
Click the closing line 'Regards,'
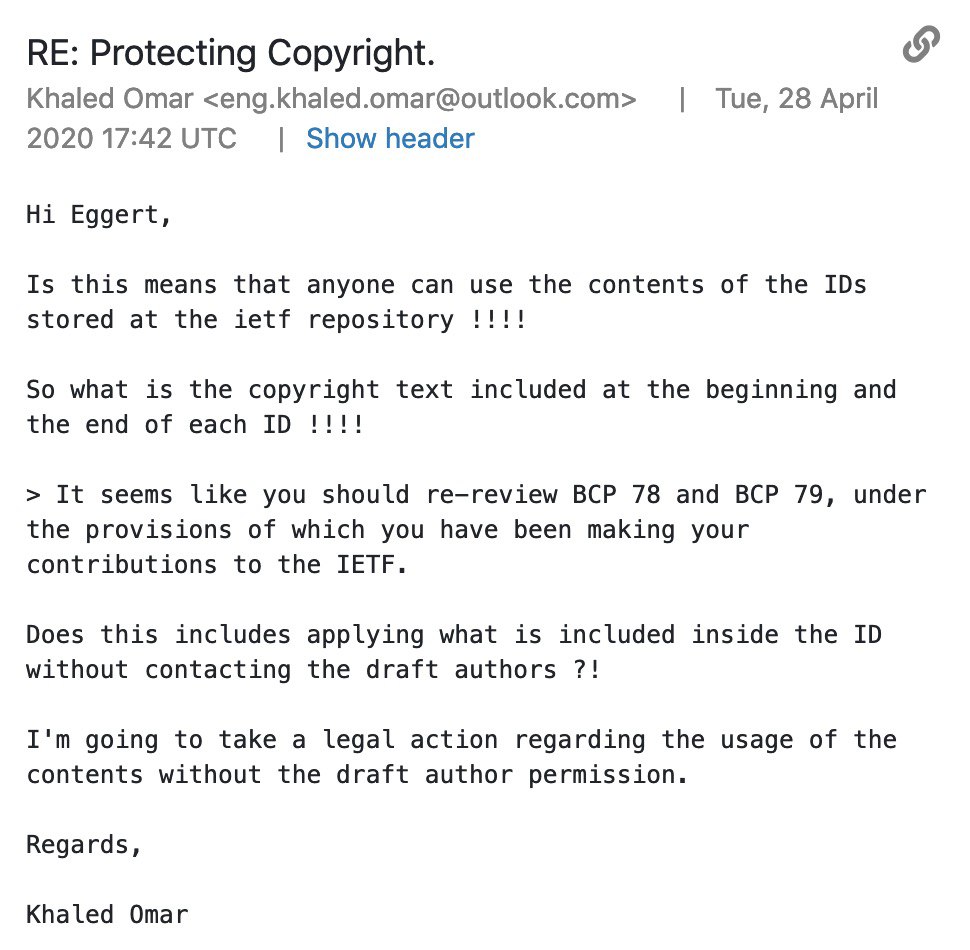(85, 844)
